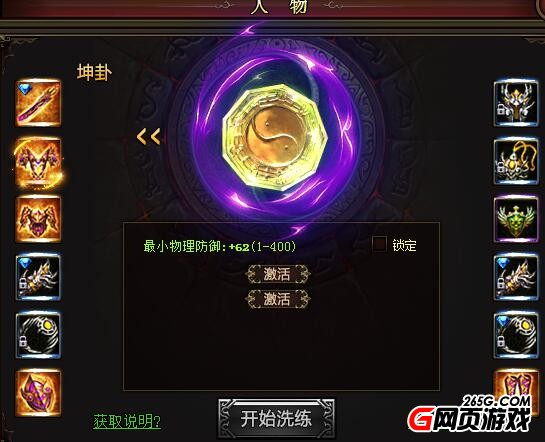Click the 人物 character panel title

click(x=278, y=6)
